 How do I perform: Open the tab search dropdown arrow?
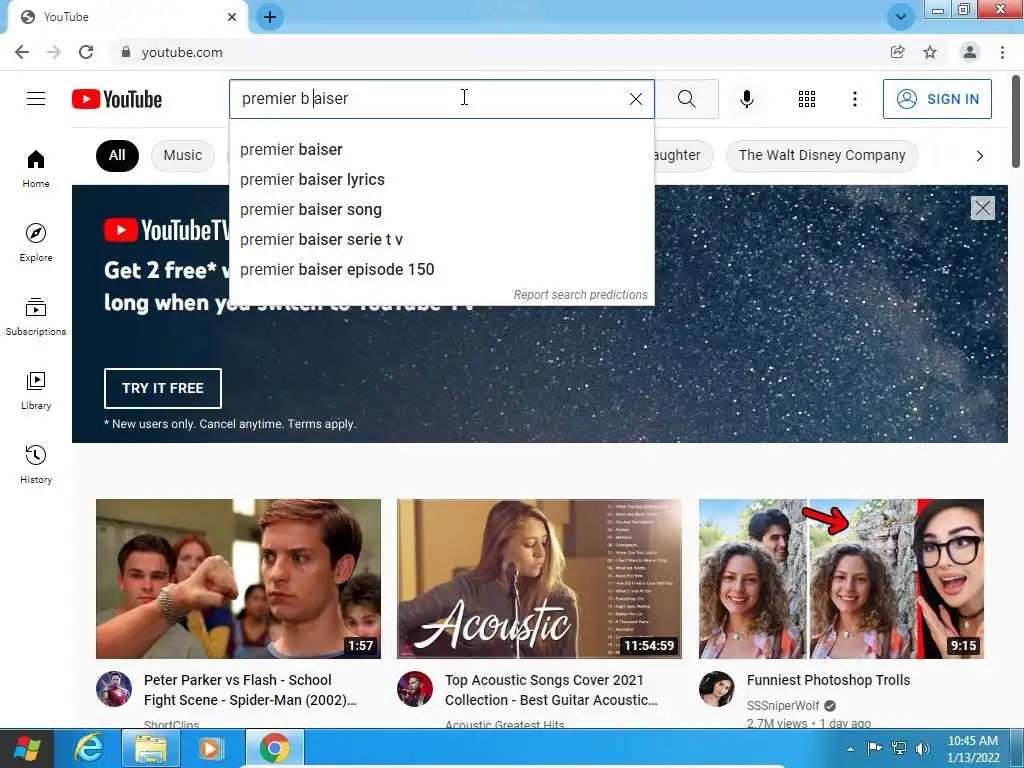click(x=900, y=17)
